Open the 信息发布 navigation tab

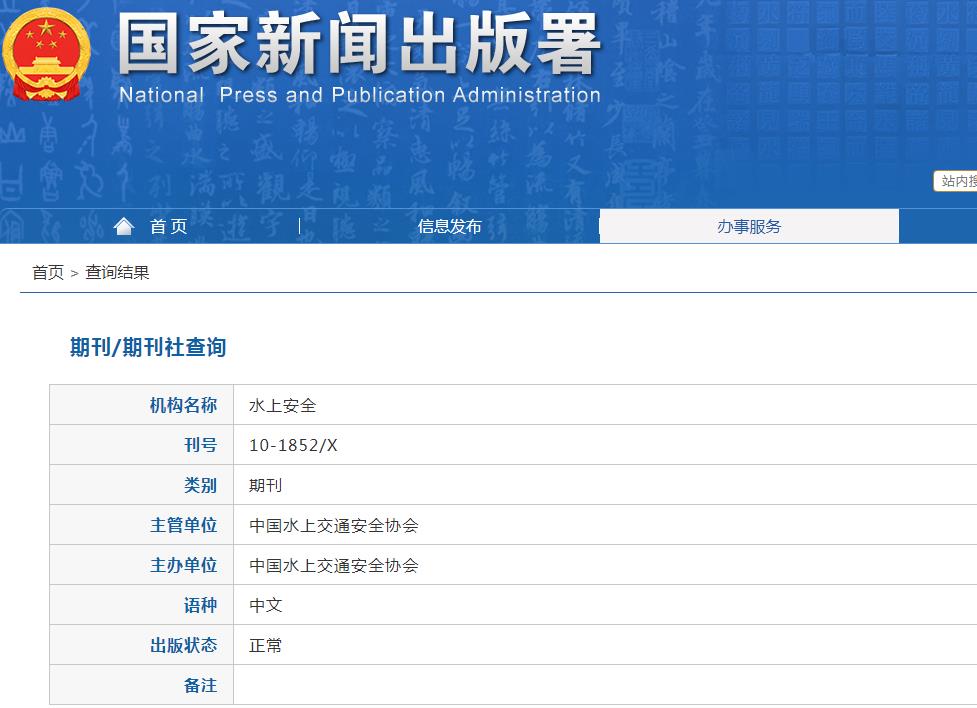click(449, 227)
